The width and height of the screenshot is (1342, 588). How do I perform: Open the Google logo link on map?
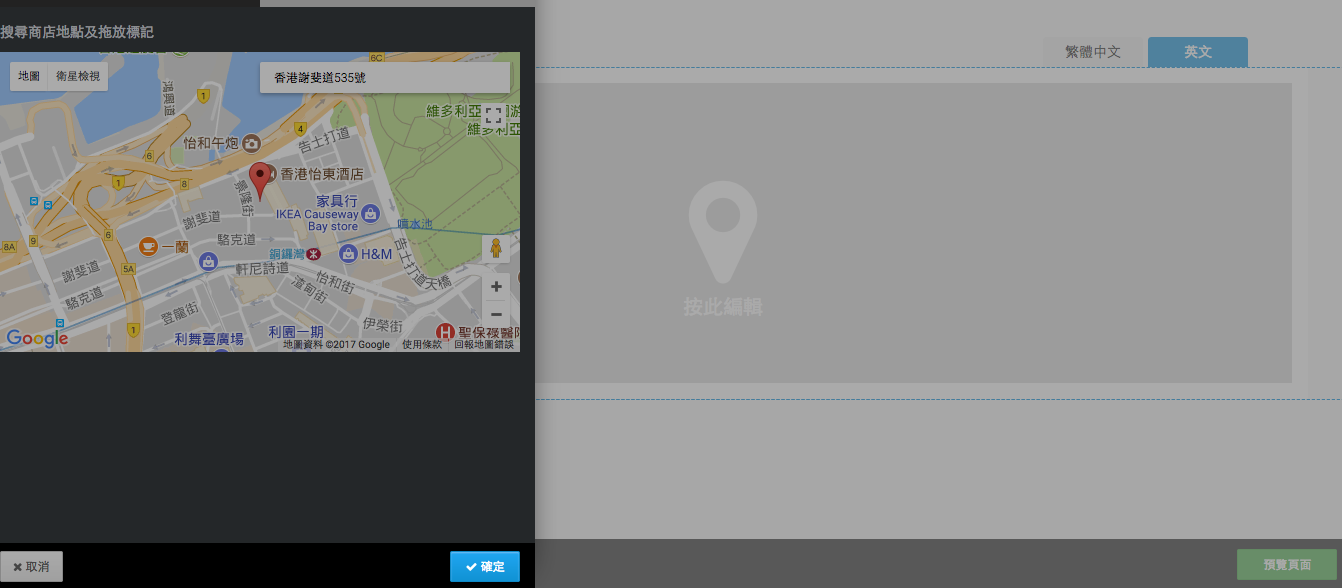[37, 338]
